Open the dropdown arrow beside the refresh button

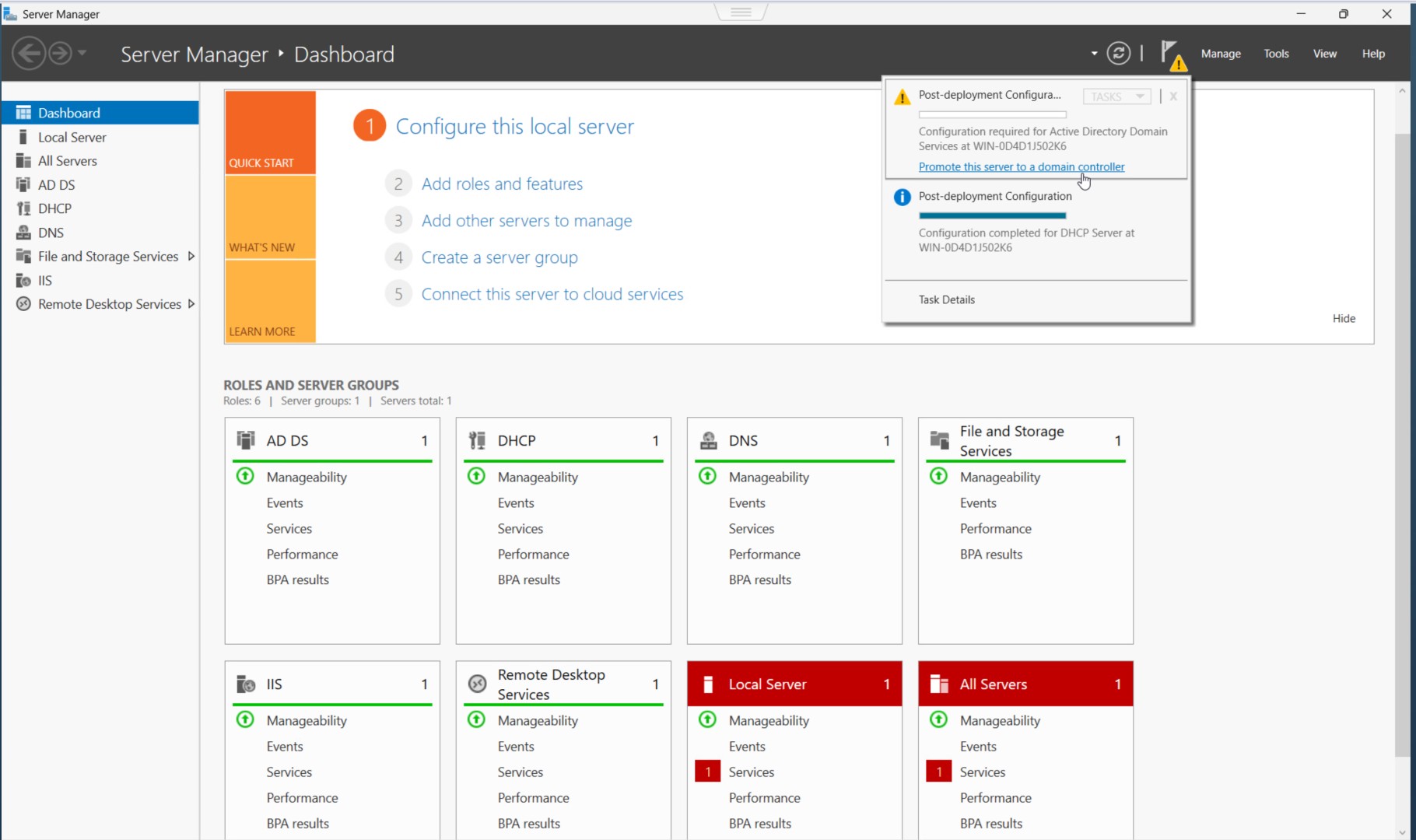1094,54
